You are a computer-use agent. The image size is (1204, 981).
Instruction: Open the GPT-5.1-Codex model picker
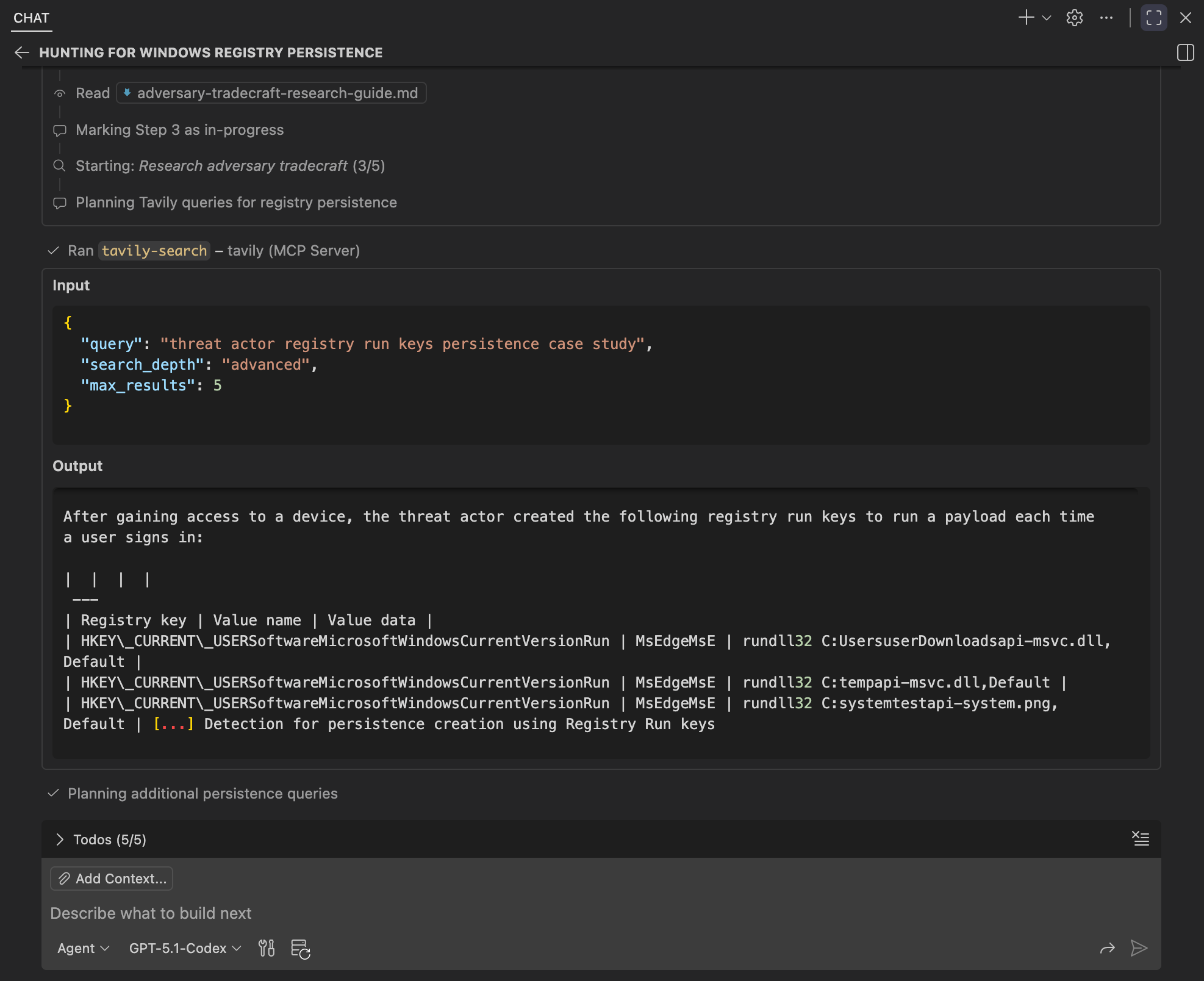(185, 948)
